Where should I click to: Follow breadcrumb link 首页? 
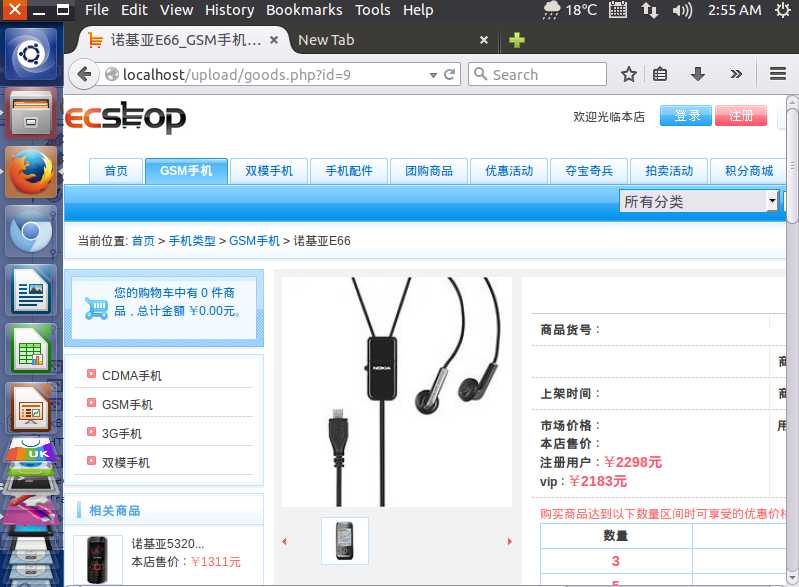pos(143,241)
